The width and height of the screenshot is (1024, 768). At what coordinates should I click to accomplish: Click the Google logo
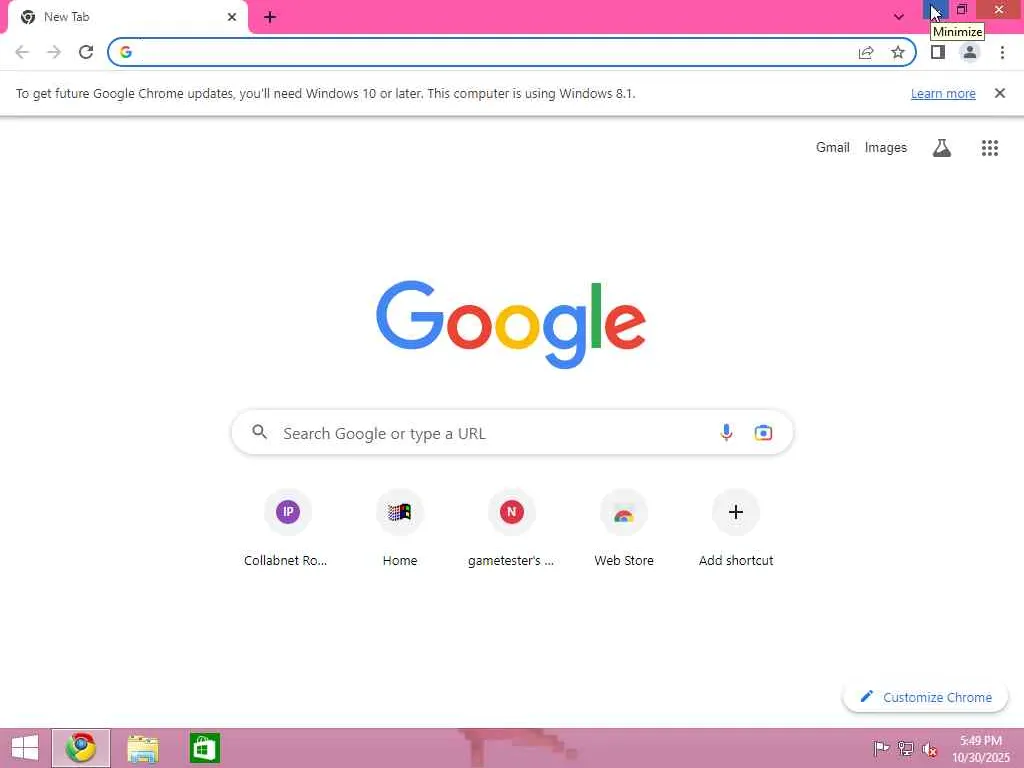pos(511,324)
